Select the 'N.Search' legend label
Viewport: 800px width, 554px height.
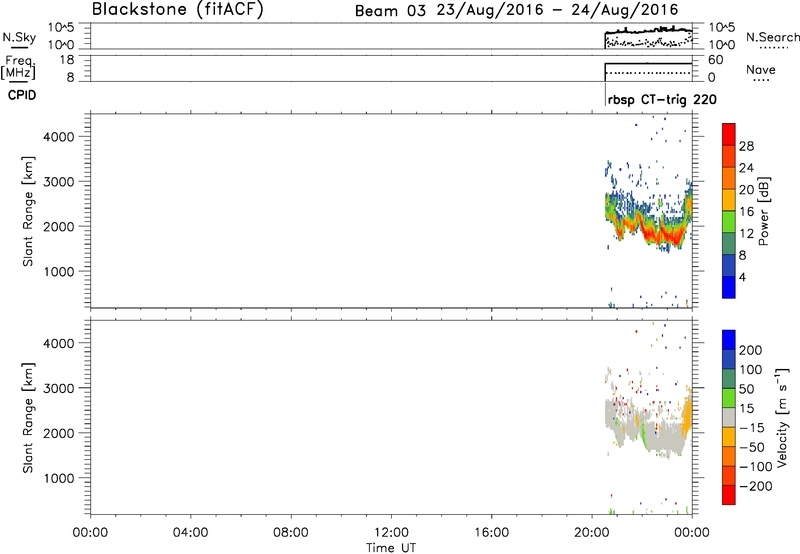772,37
